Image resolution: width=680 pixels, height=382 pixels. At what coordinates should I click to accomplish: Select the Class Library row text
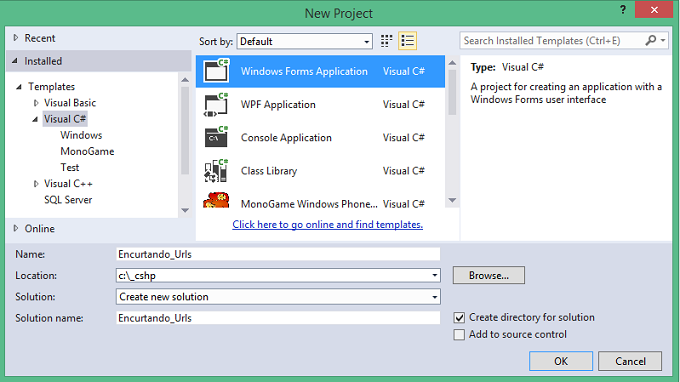click(x=269, y=171)
